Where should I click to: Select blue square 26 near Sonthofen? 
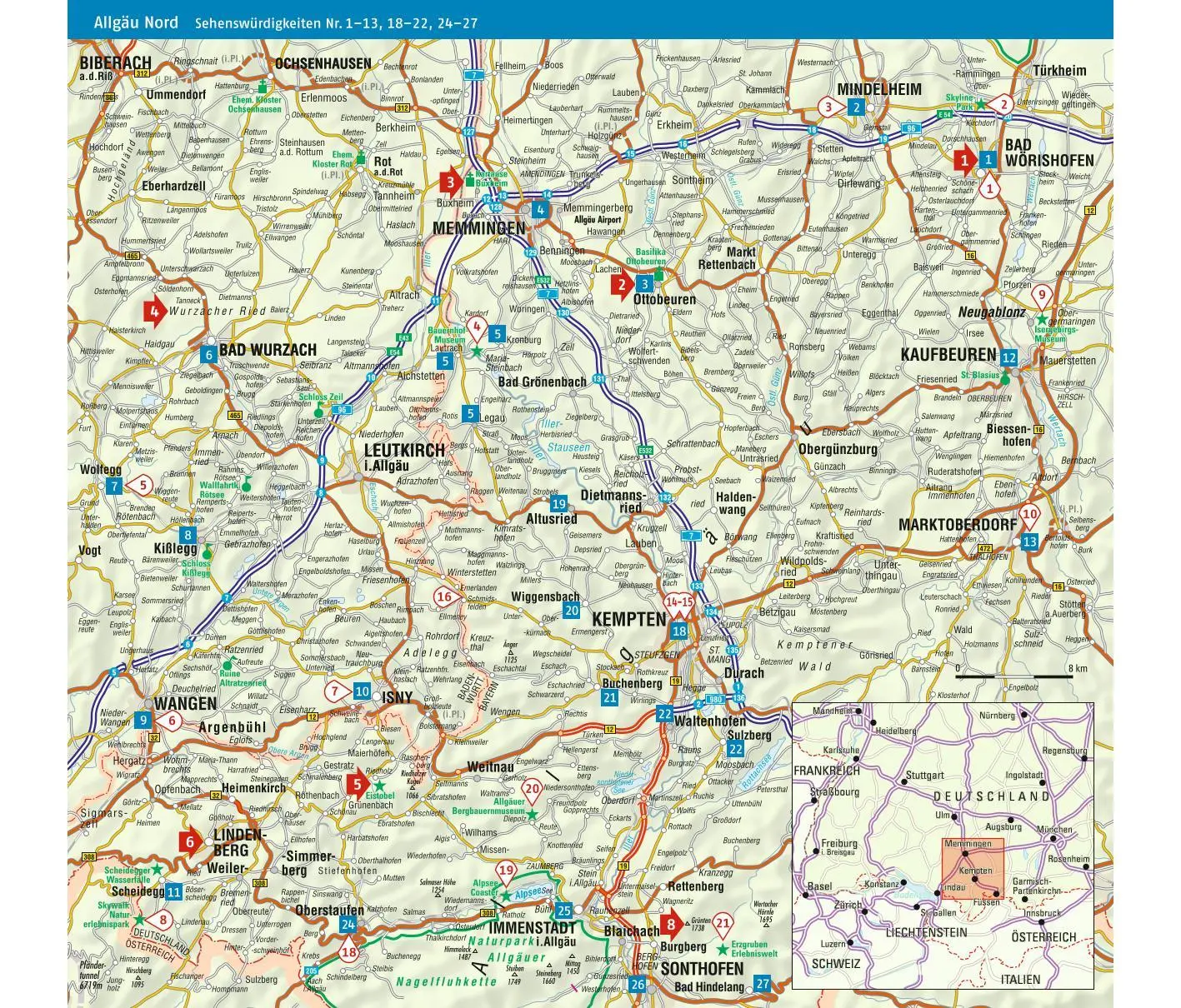tap(638, 985)
